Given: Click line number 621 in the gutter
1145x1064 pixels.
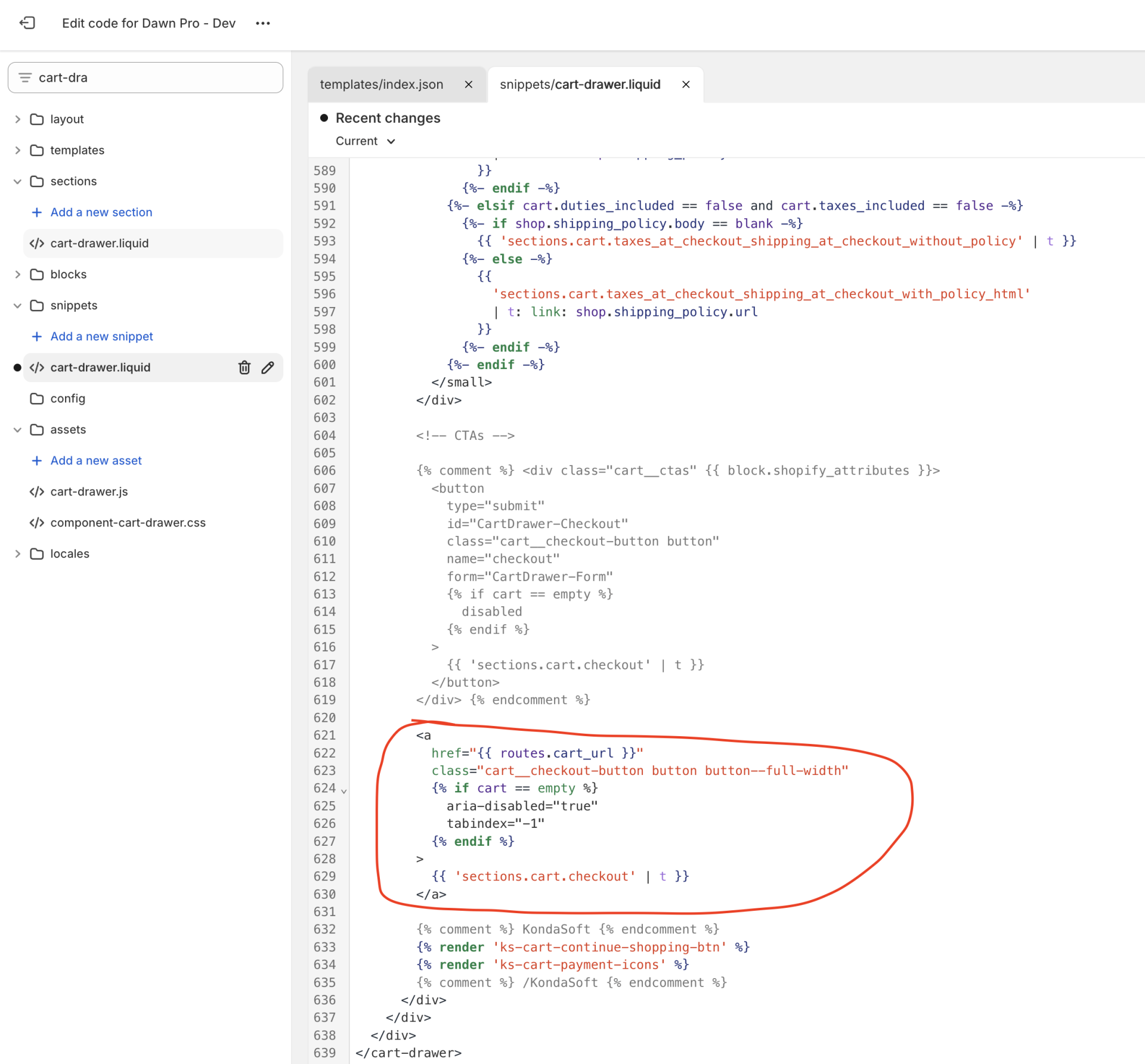Looking at the screenshot, I should pyautogui.click(x=324, y=735).
